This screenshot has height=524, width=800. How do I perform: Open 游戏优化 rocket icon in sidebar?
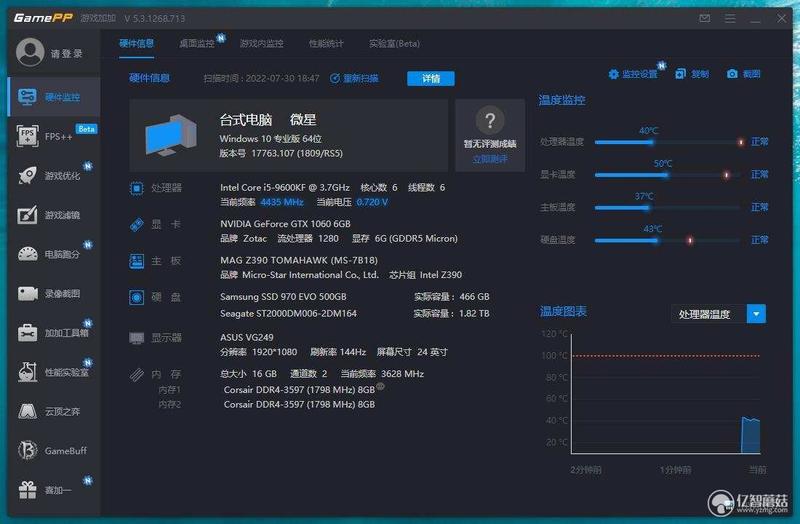28,176
